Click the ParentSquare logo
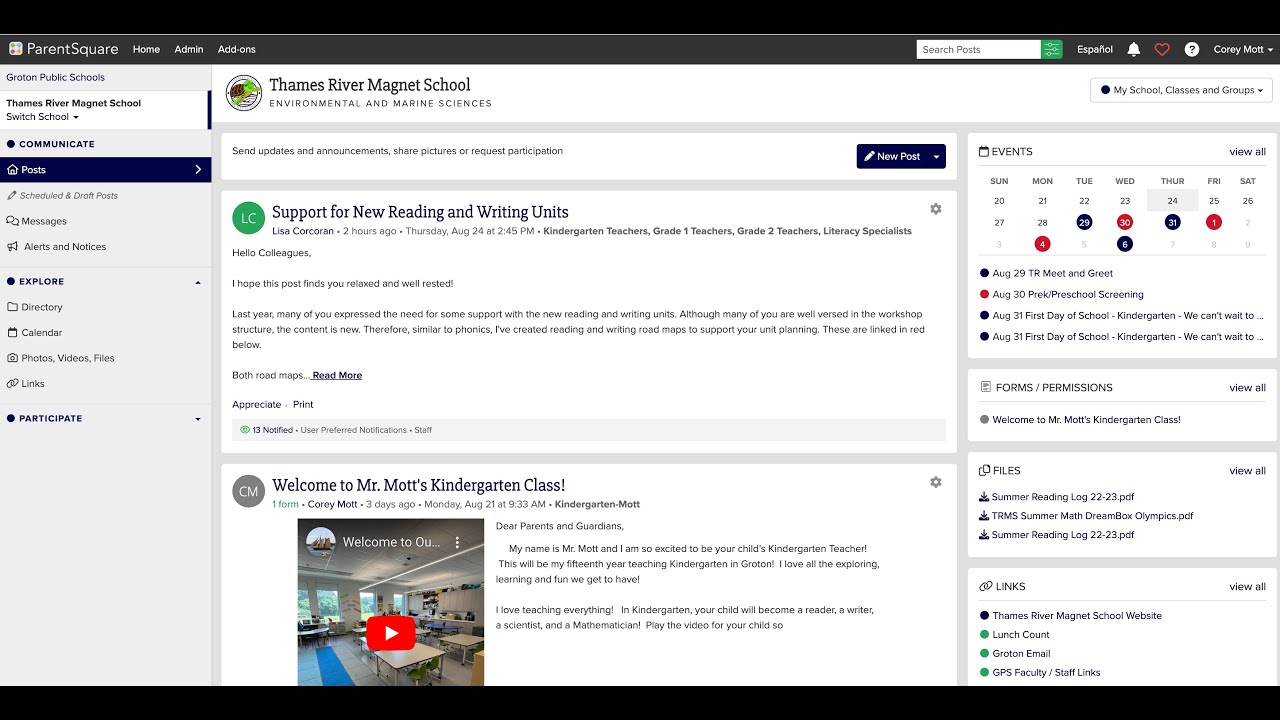 (63, 49)
